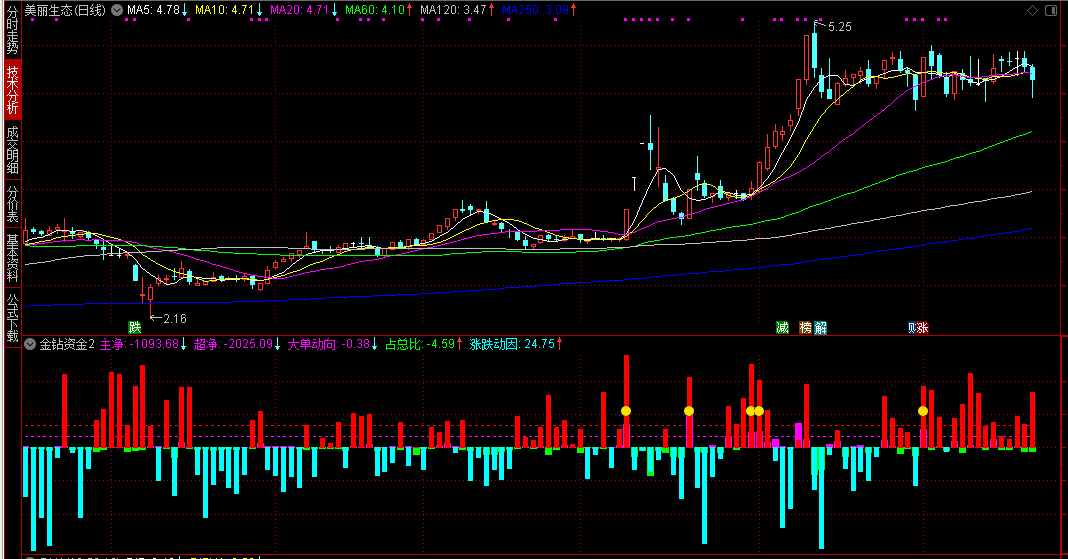Select the magenta MA20: 4.71 label
The width and height of the screenshot is (1068, 559).
point(299,10)
